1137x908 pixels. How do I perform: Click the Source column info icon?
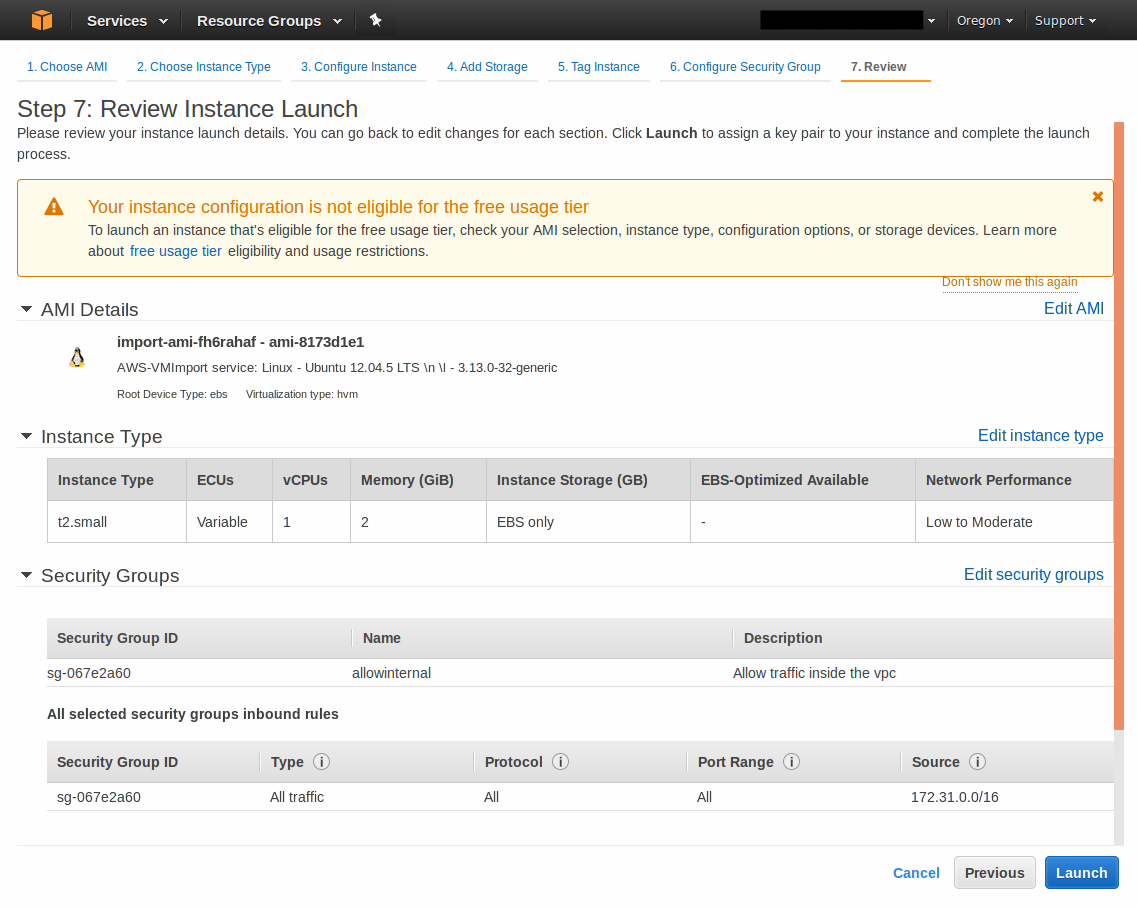coord(977,762)
